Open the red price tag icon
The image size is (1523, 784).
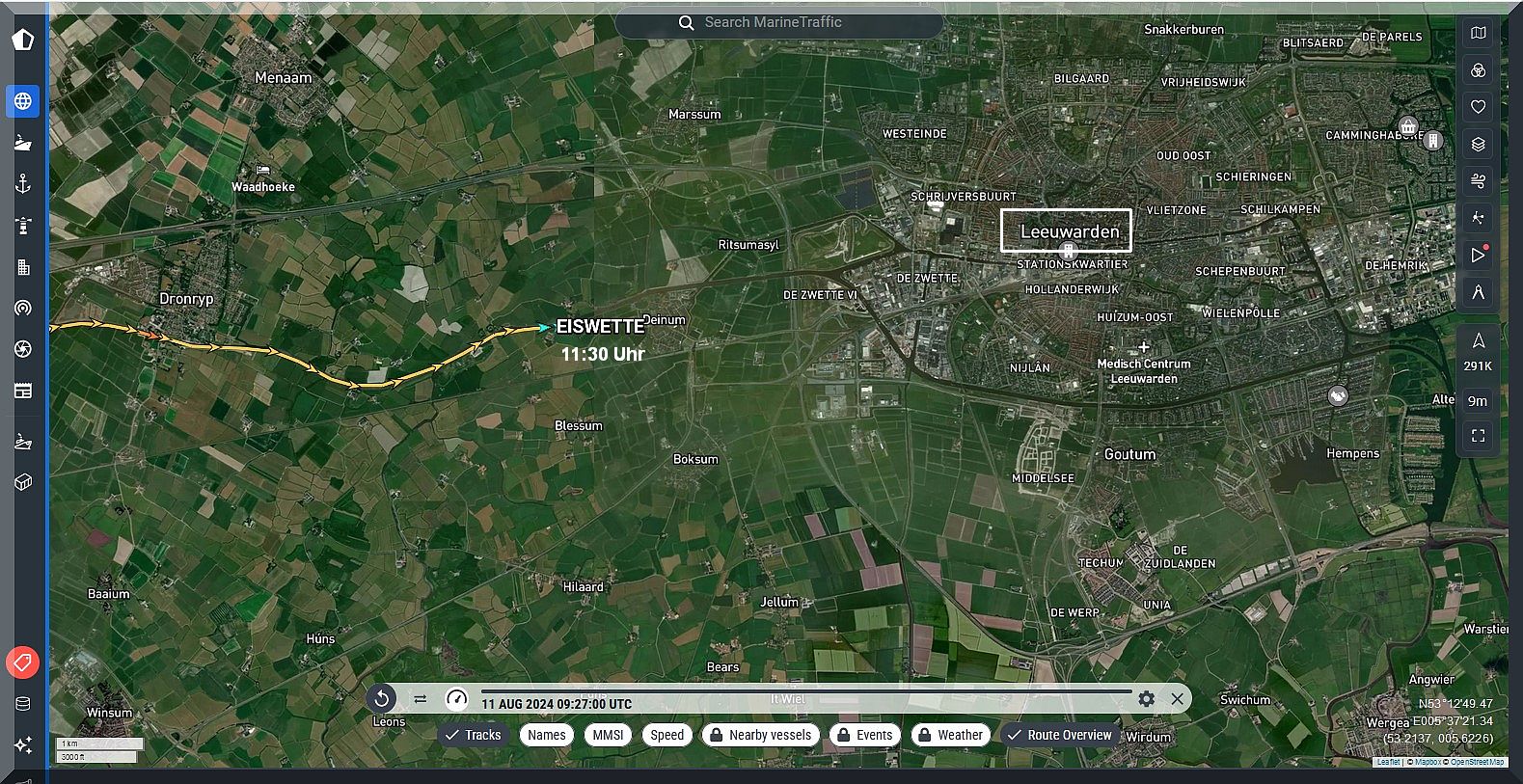pos(23,662)
